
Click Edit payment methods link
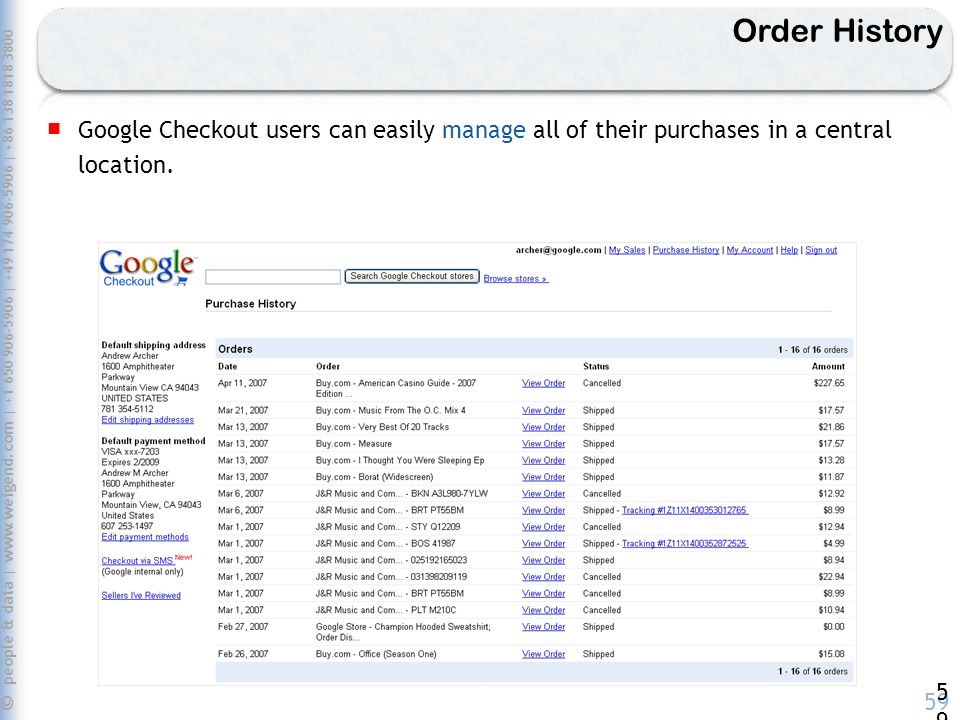145,537
